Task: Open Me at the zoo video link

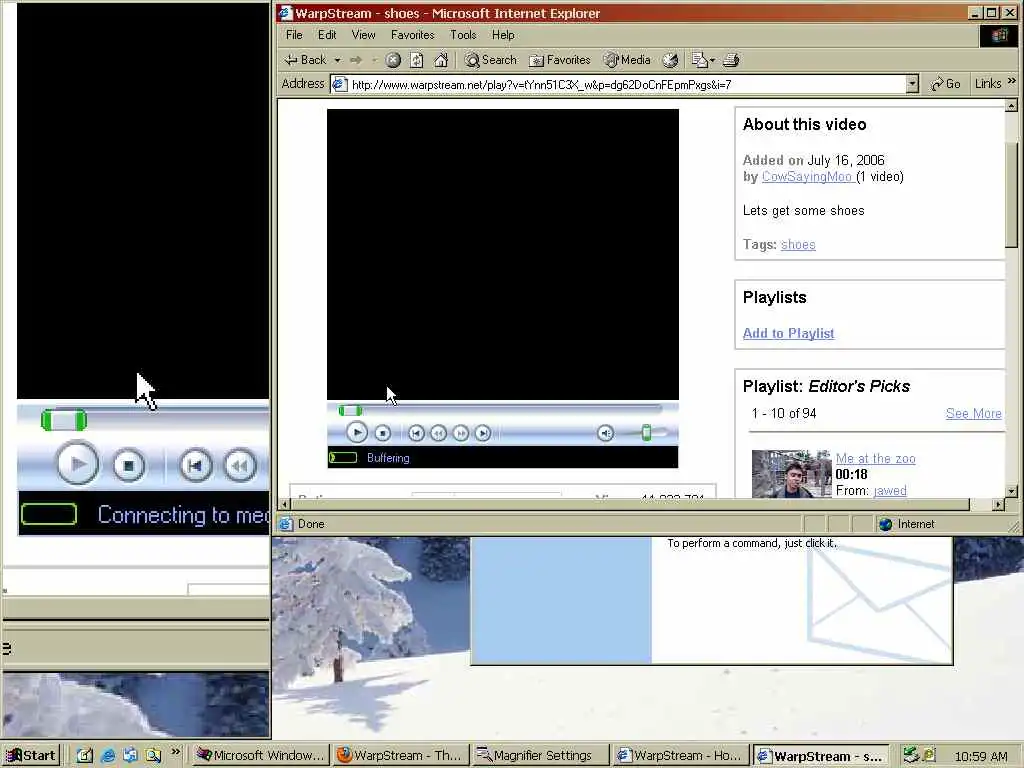Action: tap(875, 458)
